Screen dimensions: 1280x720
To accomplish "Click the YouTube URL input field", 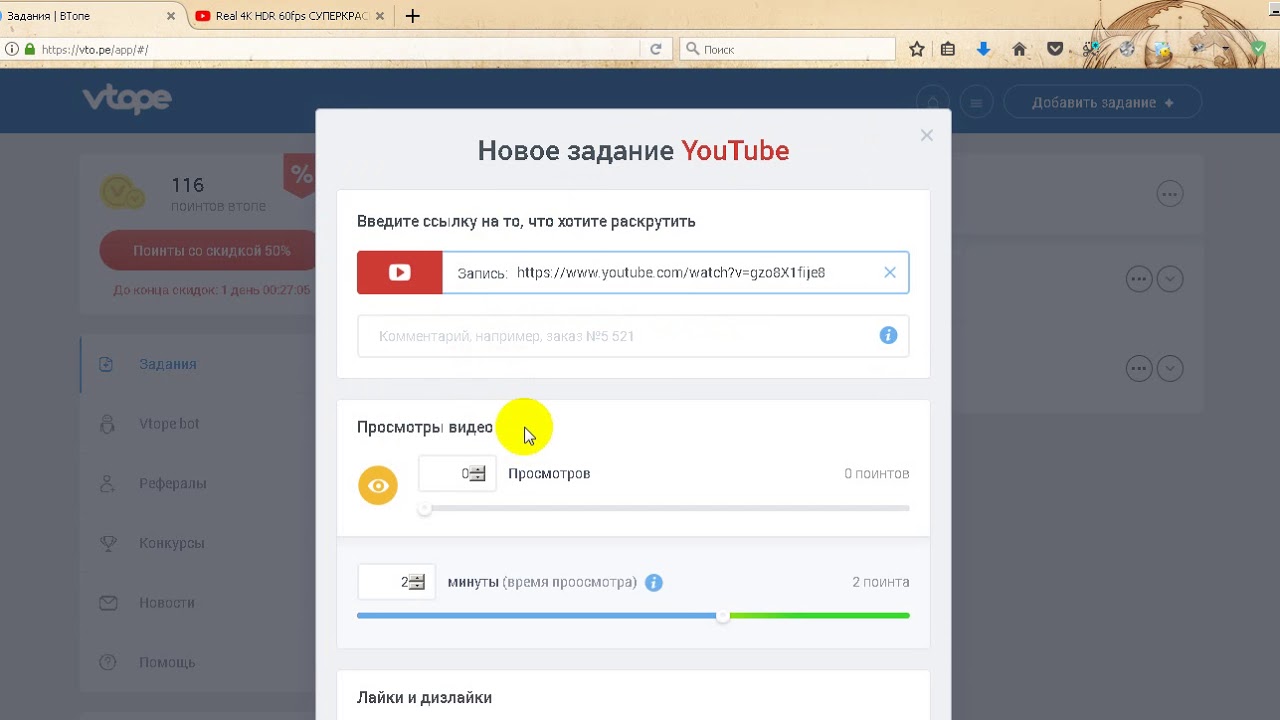I will (675, 272).
